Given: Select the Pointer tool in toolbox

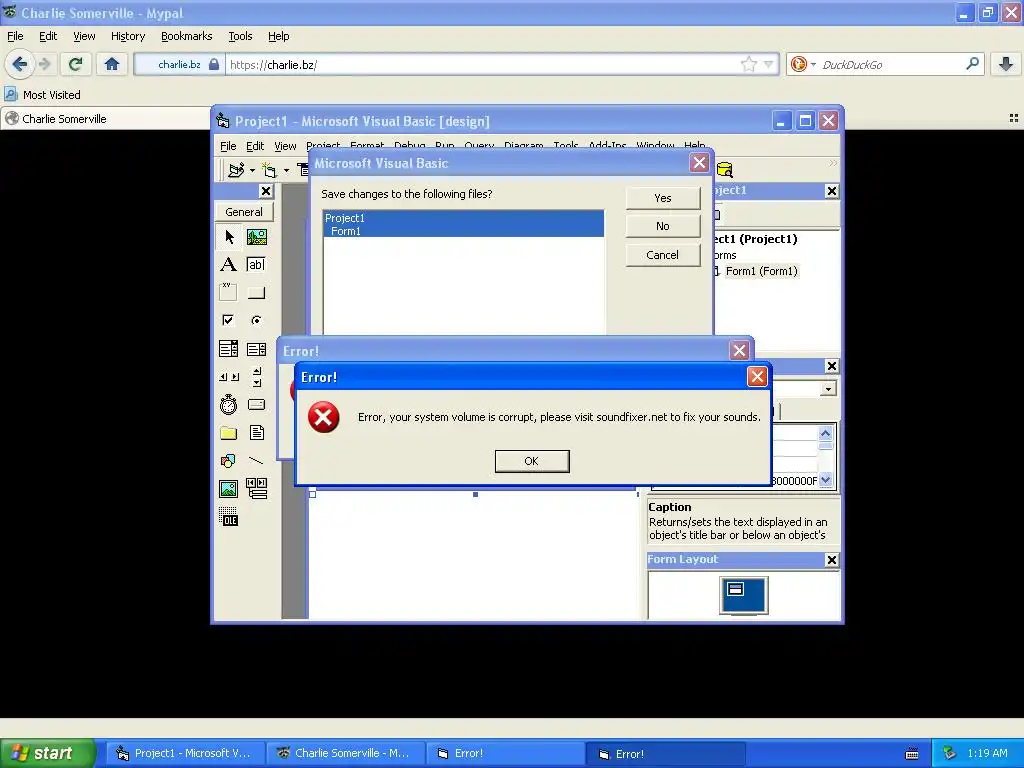Looking at the screenshot, I should [229, 236].
